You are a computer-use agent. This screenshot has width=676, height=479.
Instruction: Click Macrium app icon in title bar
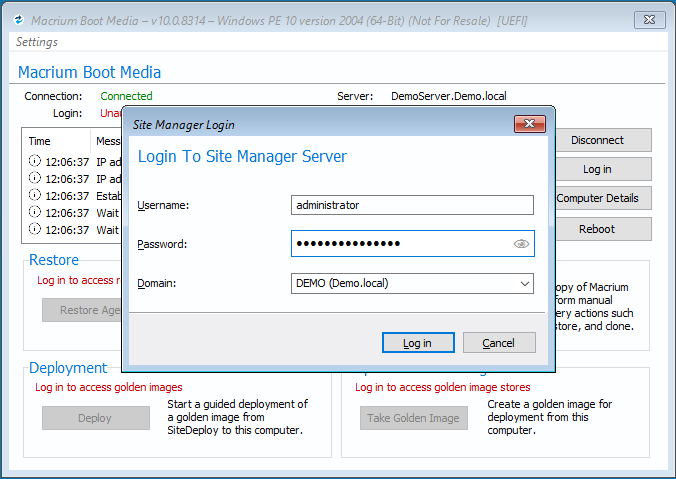pos(19,20)
